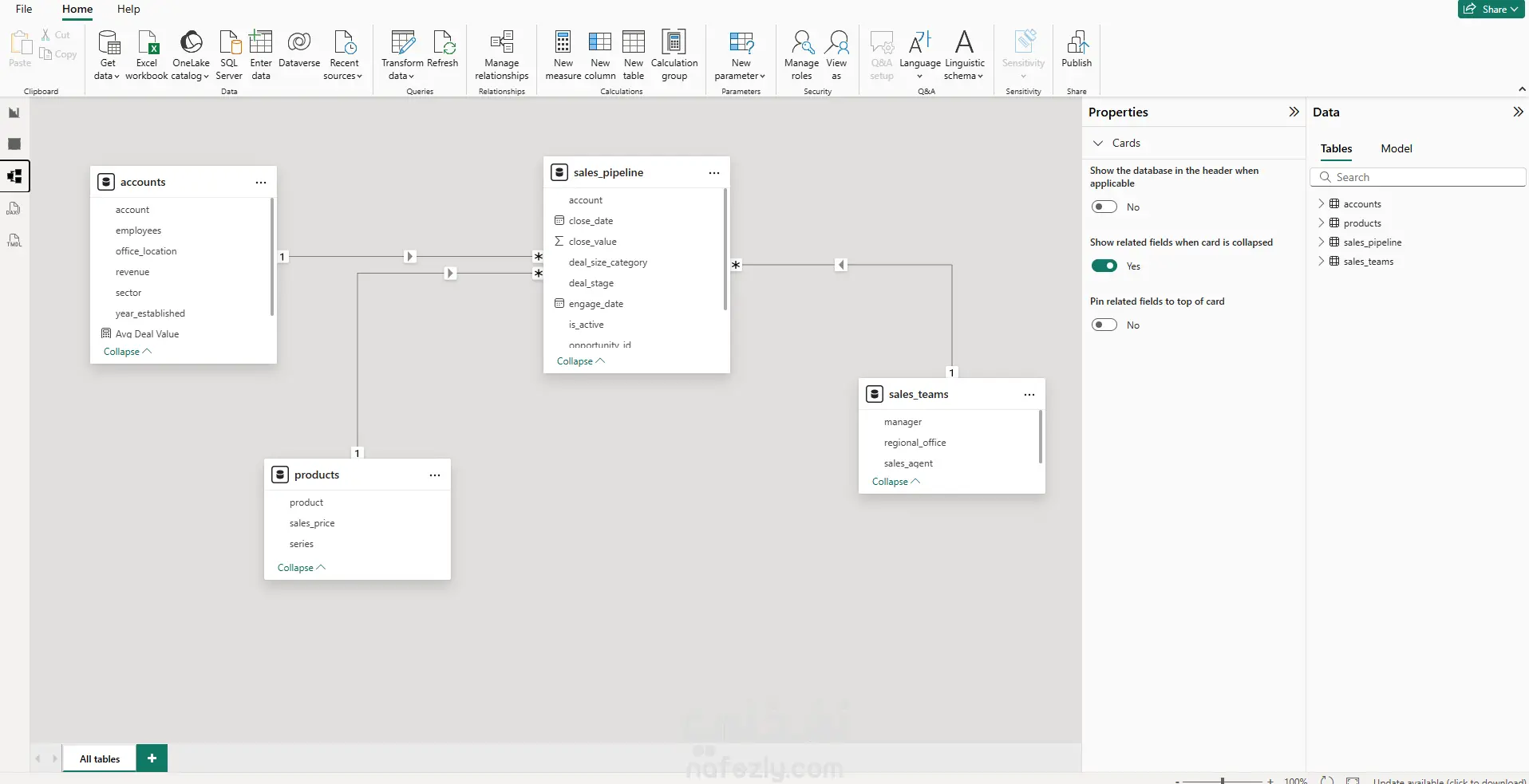1529x784 pixels.
Task: Turn off Show related fields when collapsed
Action: [x=1104, y=266]
